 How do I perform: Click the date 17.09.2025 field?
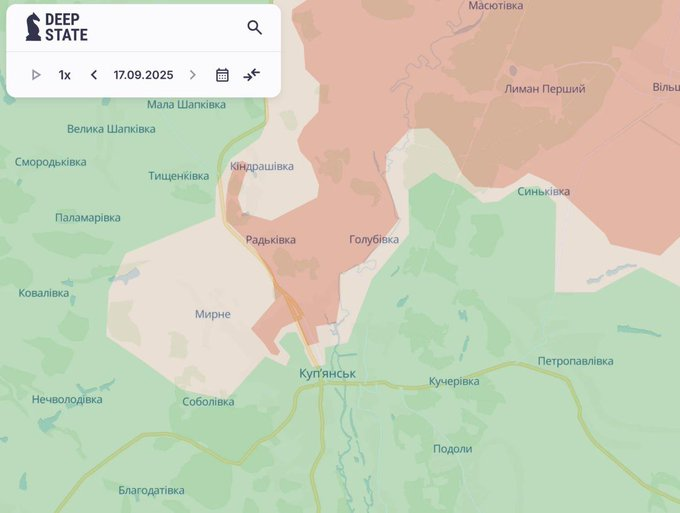[143, 75]
